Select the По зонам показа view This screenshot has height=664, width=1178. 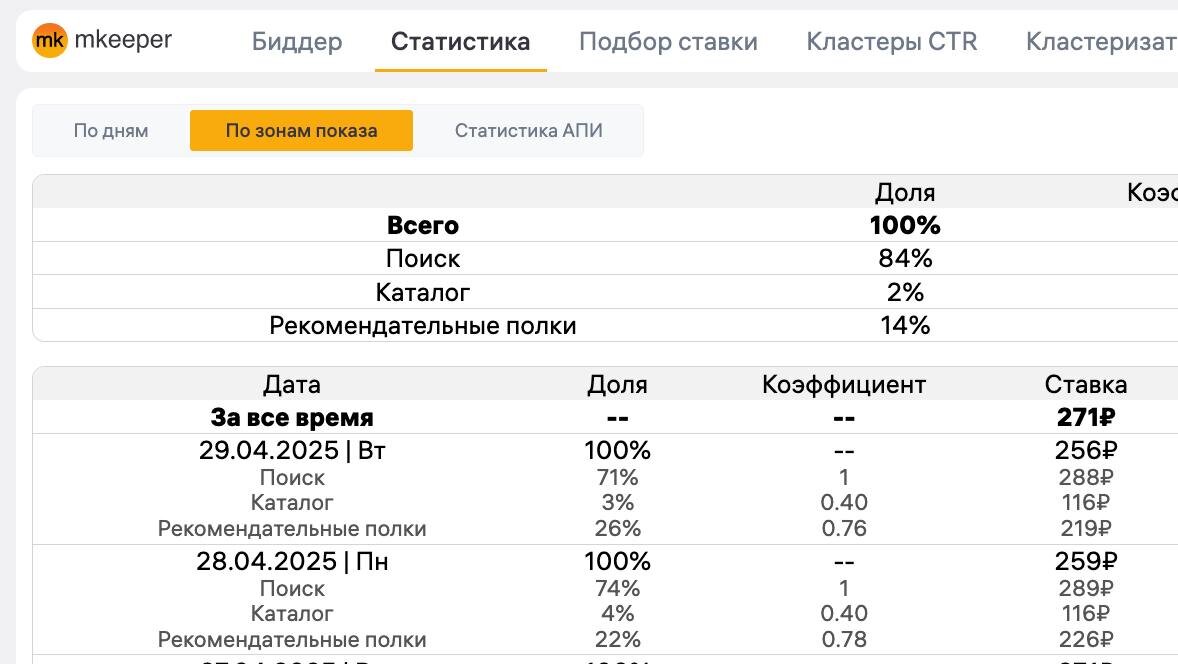(x=301, y=131)
